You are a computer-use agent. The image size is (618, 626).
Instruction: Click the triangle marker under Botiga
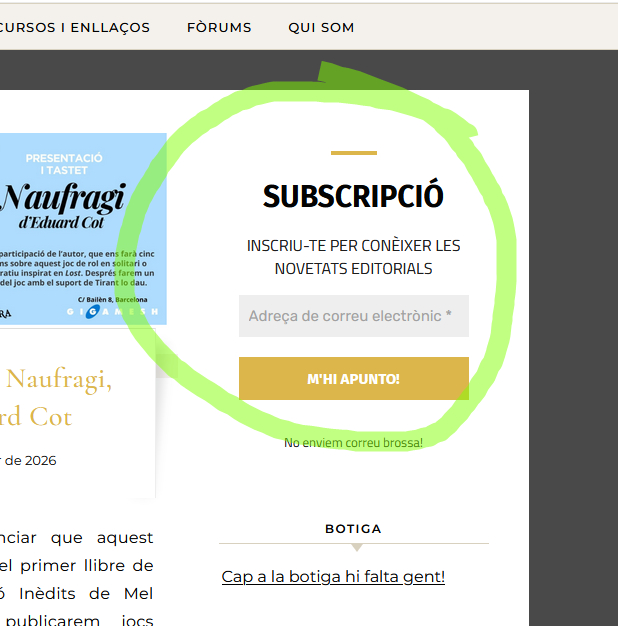click(357, 547)
